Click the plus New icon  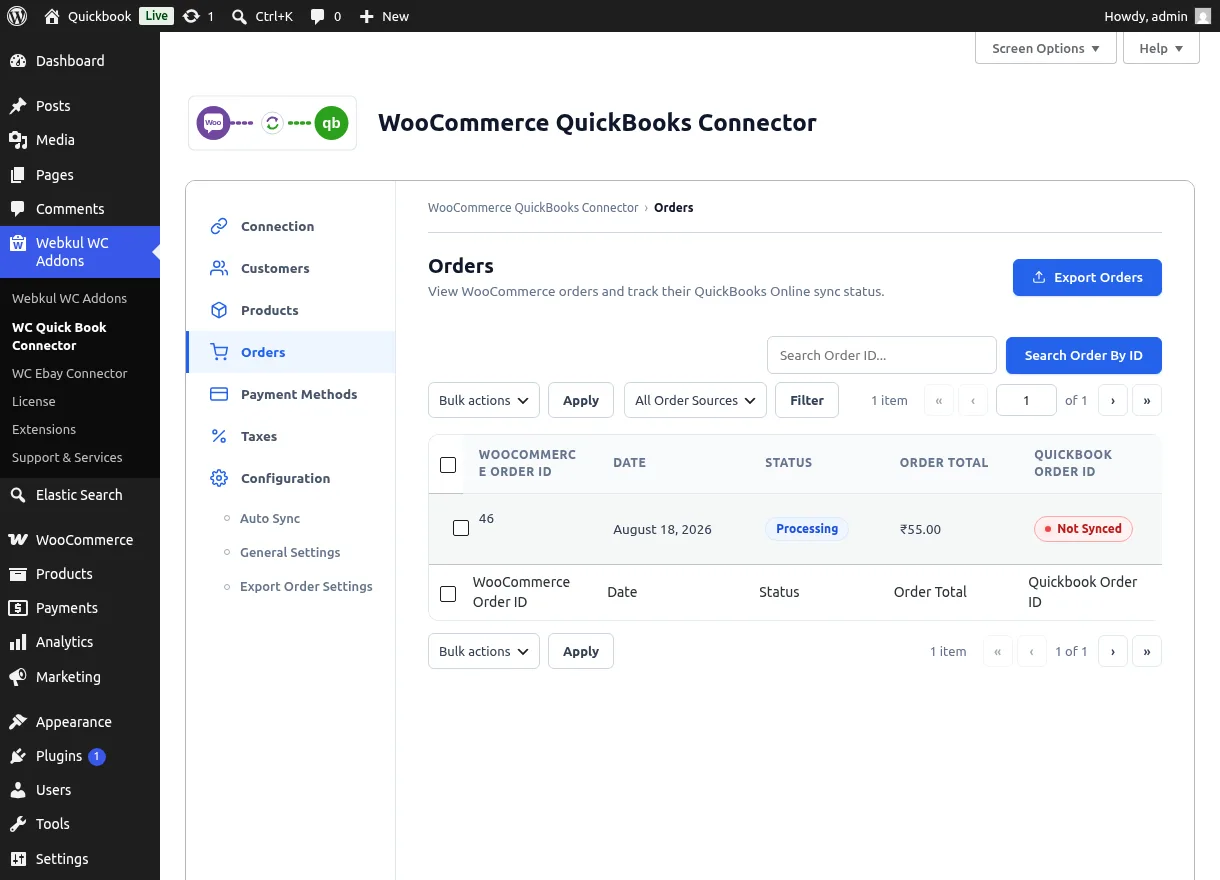click(x=366, y=16)
